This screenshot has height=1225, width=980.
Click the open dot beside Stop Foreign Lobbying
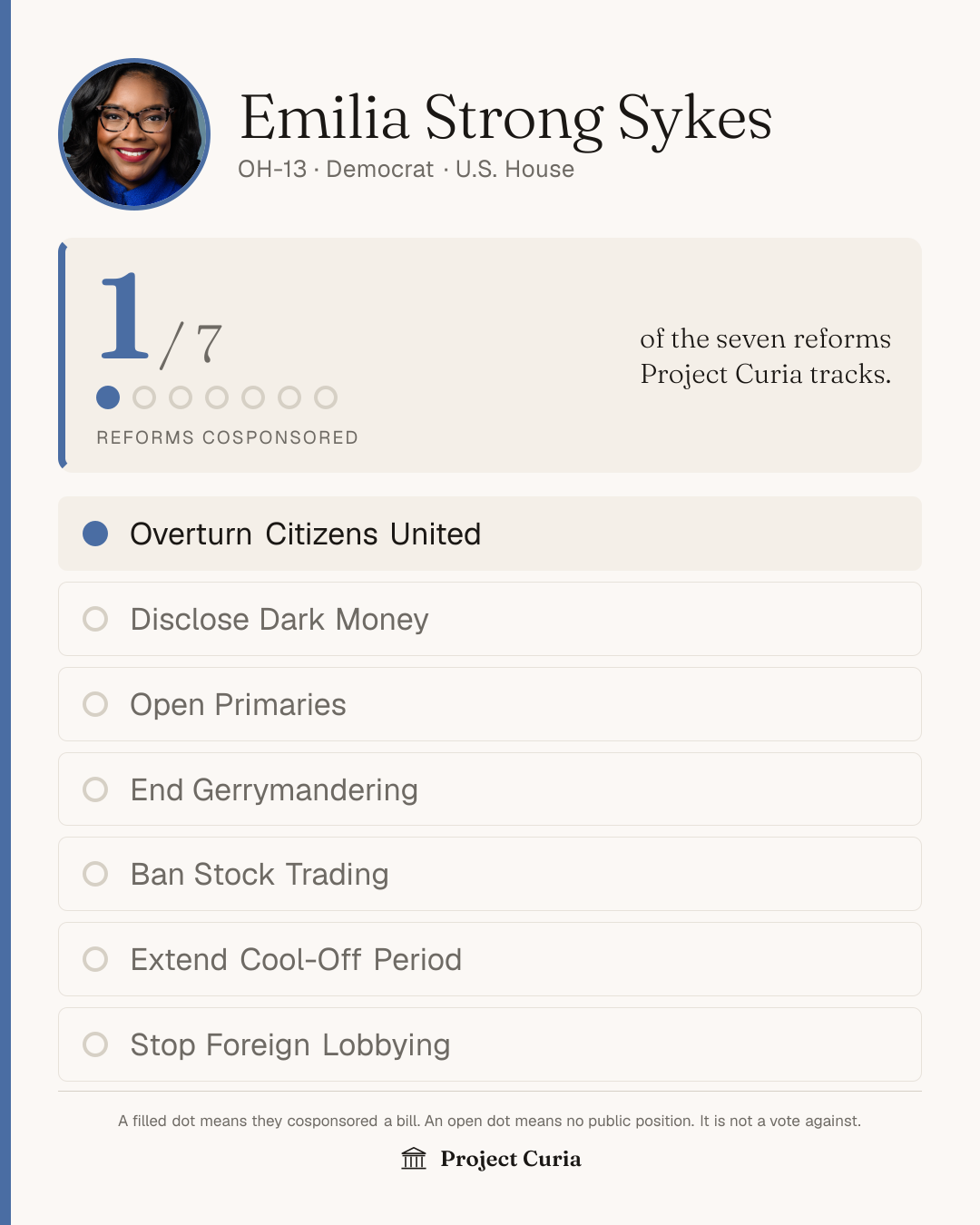click(x=95, y=1044)
